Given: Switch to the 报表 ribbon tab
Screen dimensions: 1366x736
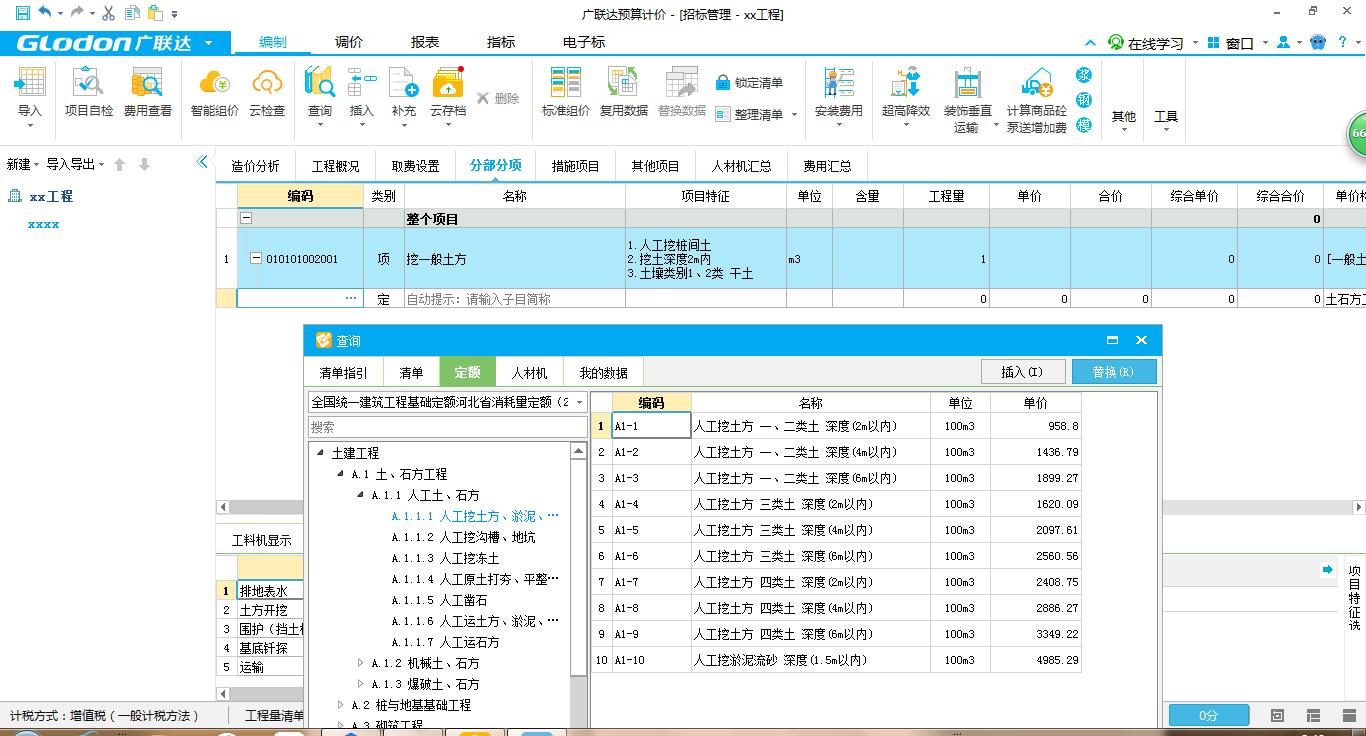Looking at the screenshot, I should point(424,42).
